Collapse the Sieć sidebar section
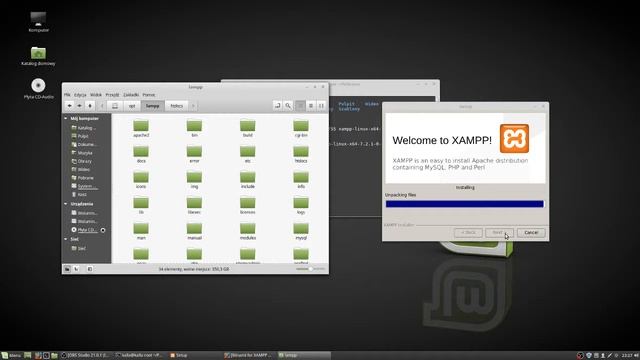The width and height of the screenshot is (640, 360). click(x=66, y=239)
